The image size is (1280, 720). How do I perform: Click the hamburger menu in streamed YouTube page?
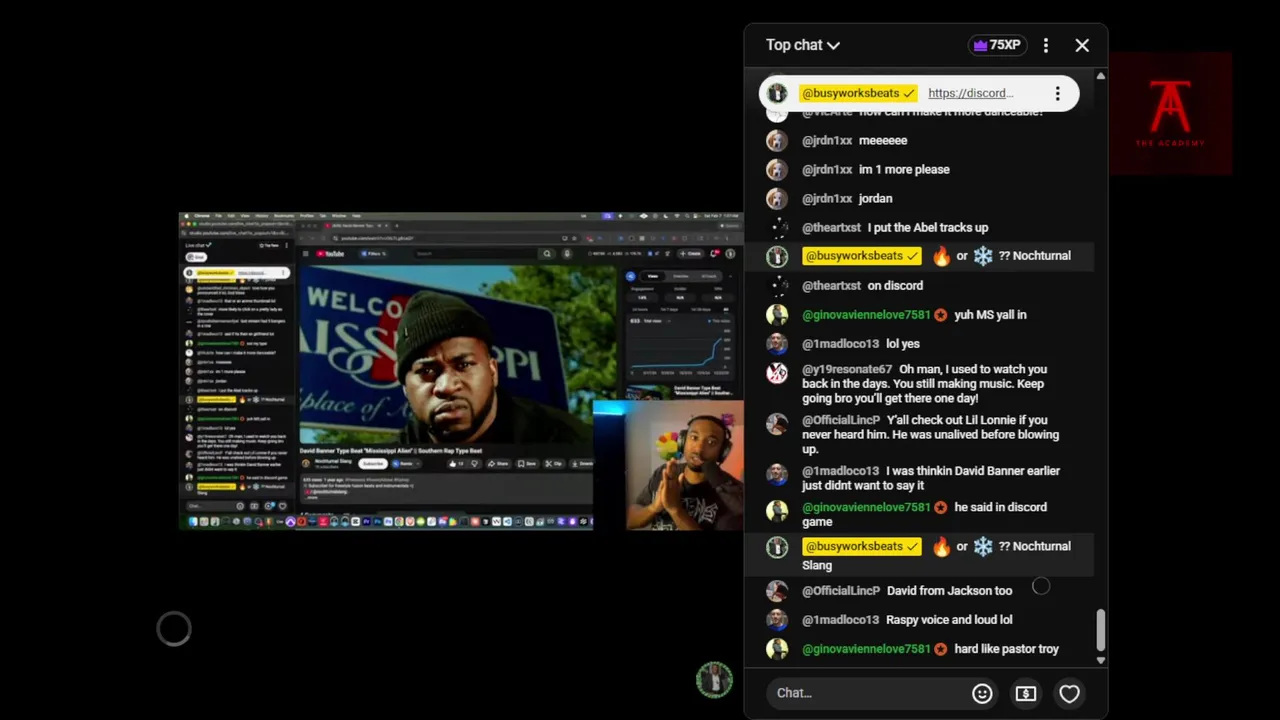[306, 254]
